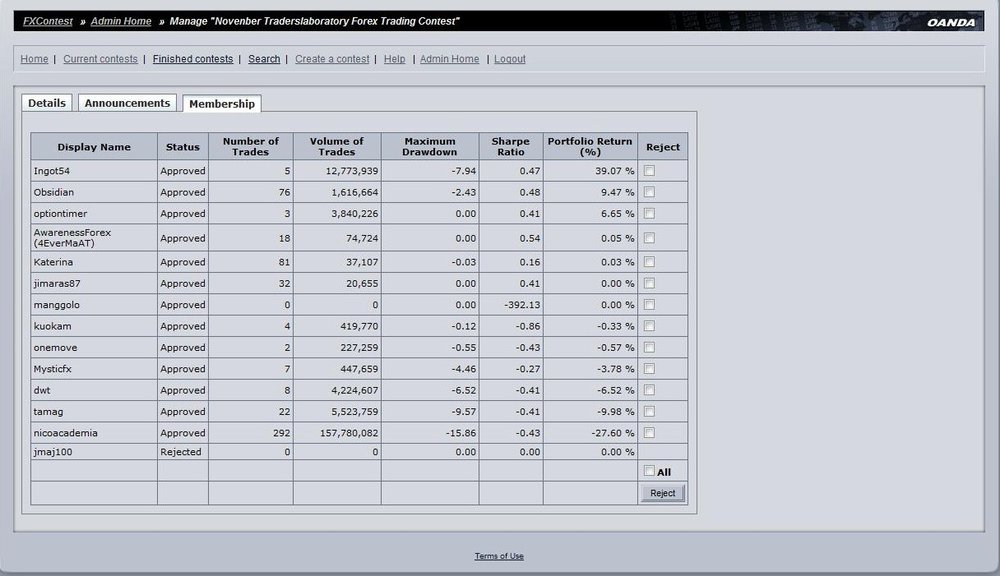Screen dimensions: 1000x576
Task: Click the portfolio return 39.07 %
Action: (615, 171)
